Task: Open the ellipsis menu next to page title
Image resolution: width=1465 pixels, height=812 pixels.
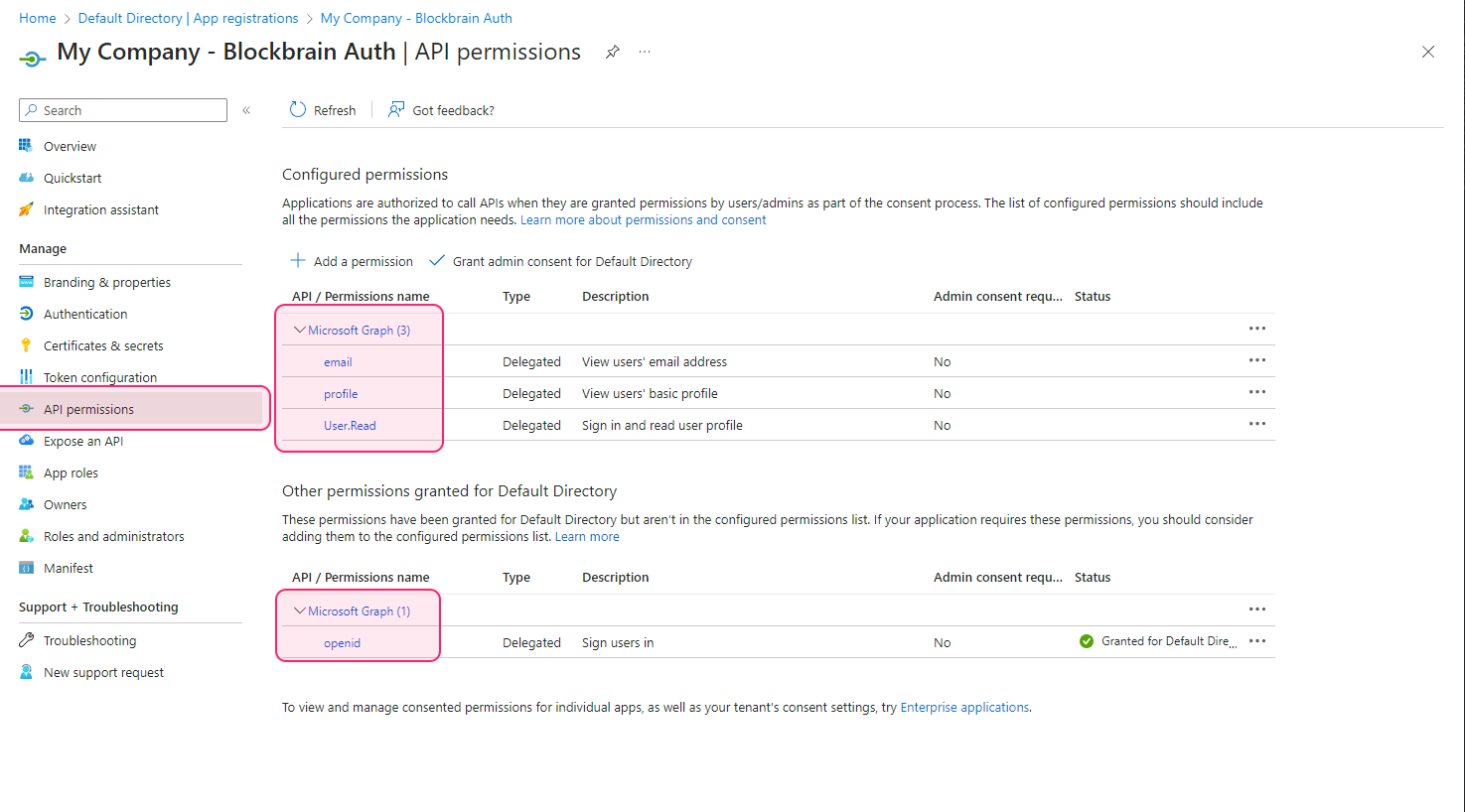Action: tap(645, 52)
